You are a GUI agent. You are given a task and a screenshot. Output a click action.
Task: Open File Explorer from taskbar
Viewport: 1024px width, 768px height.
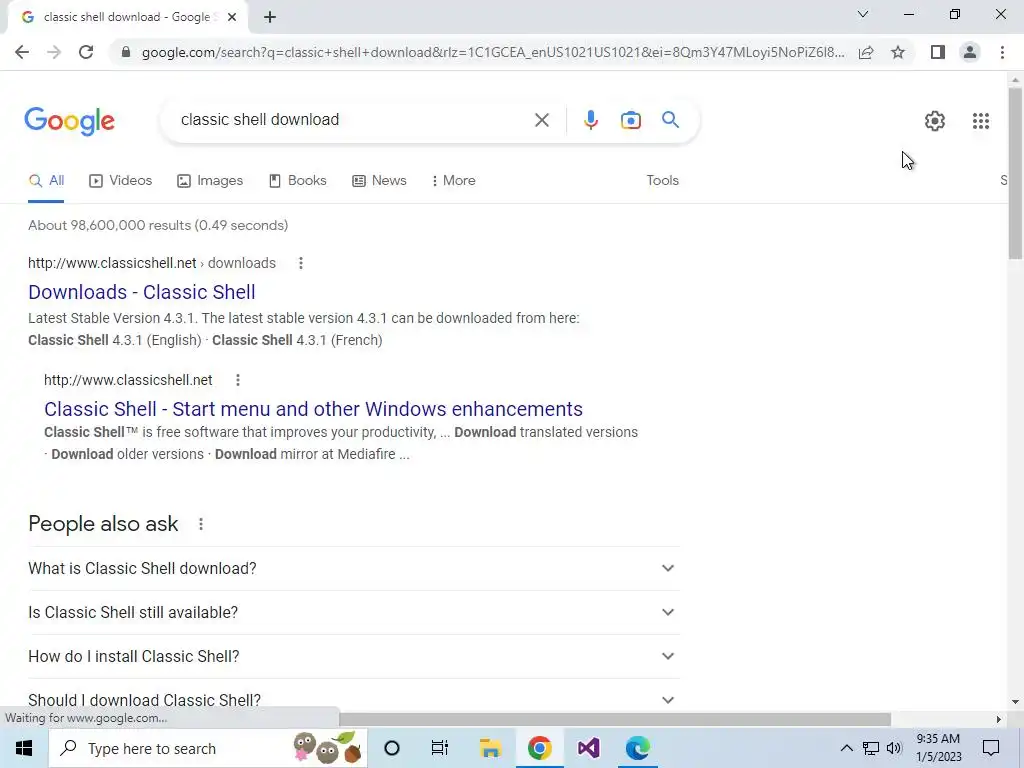(490, 748)
